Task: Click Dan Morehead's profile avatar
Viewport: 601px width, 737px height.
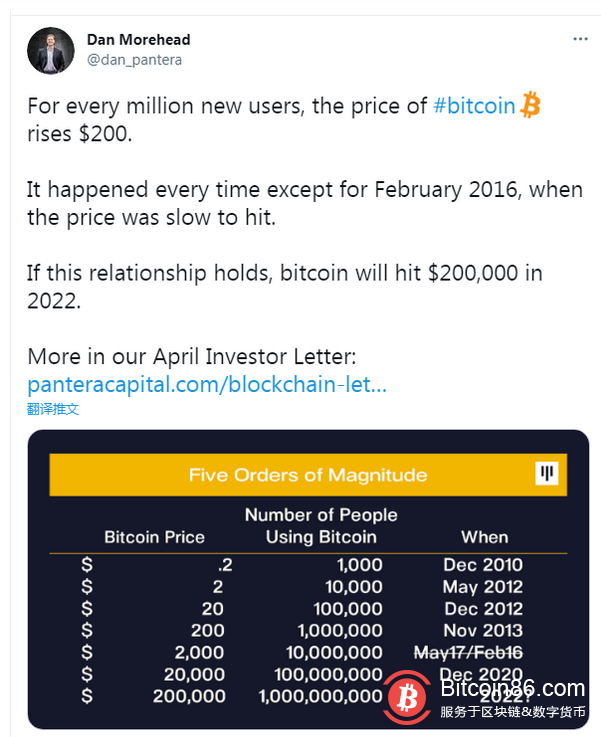Action: click(x=50, y=50)
